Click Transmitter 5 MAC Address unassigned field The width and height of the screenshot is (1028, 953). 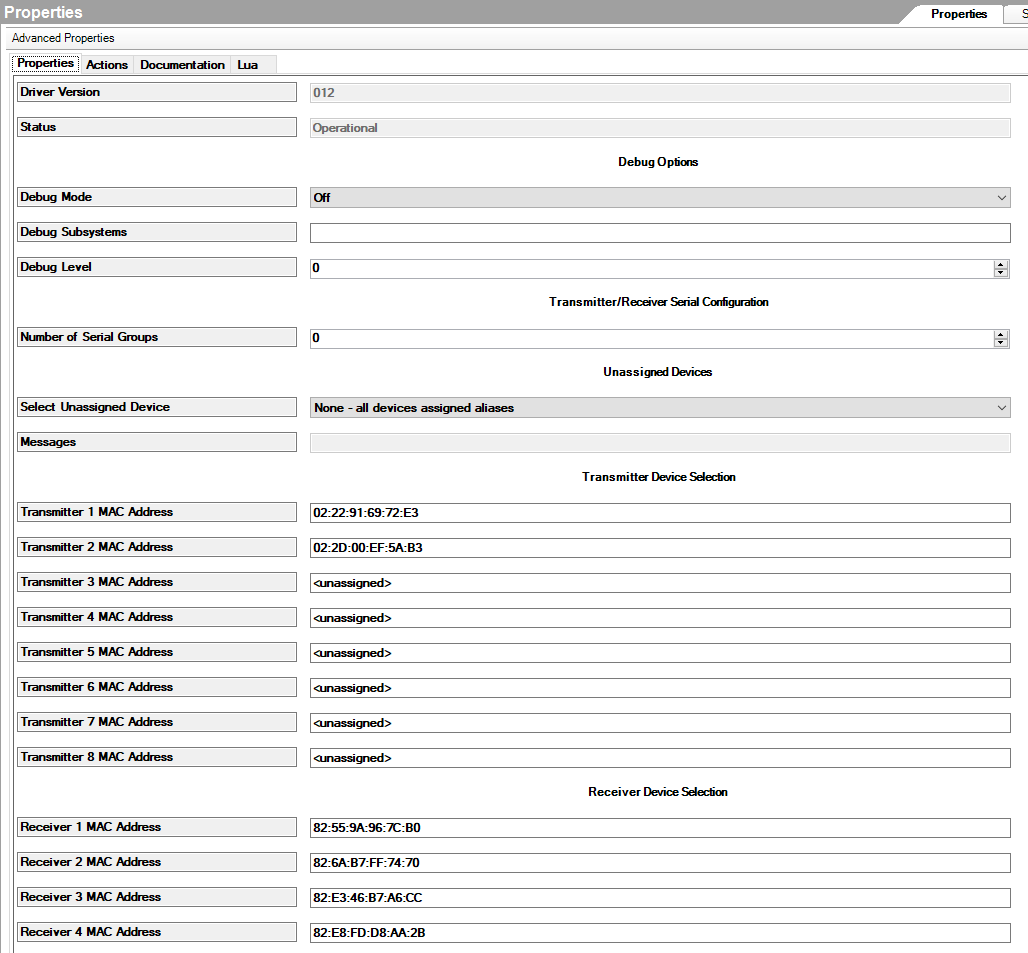[660, 653]
